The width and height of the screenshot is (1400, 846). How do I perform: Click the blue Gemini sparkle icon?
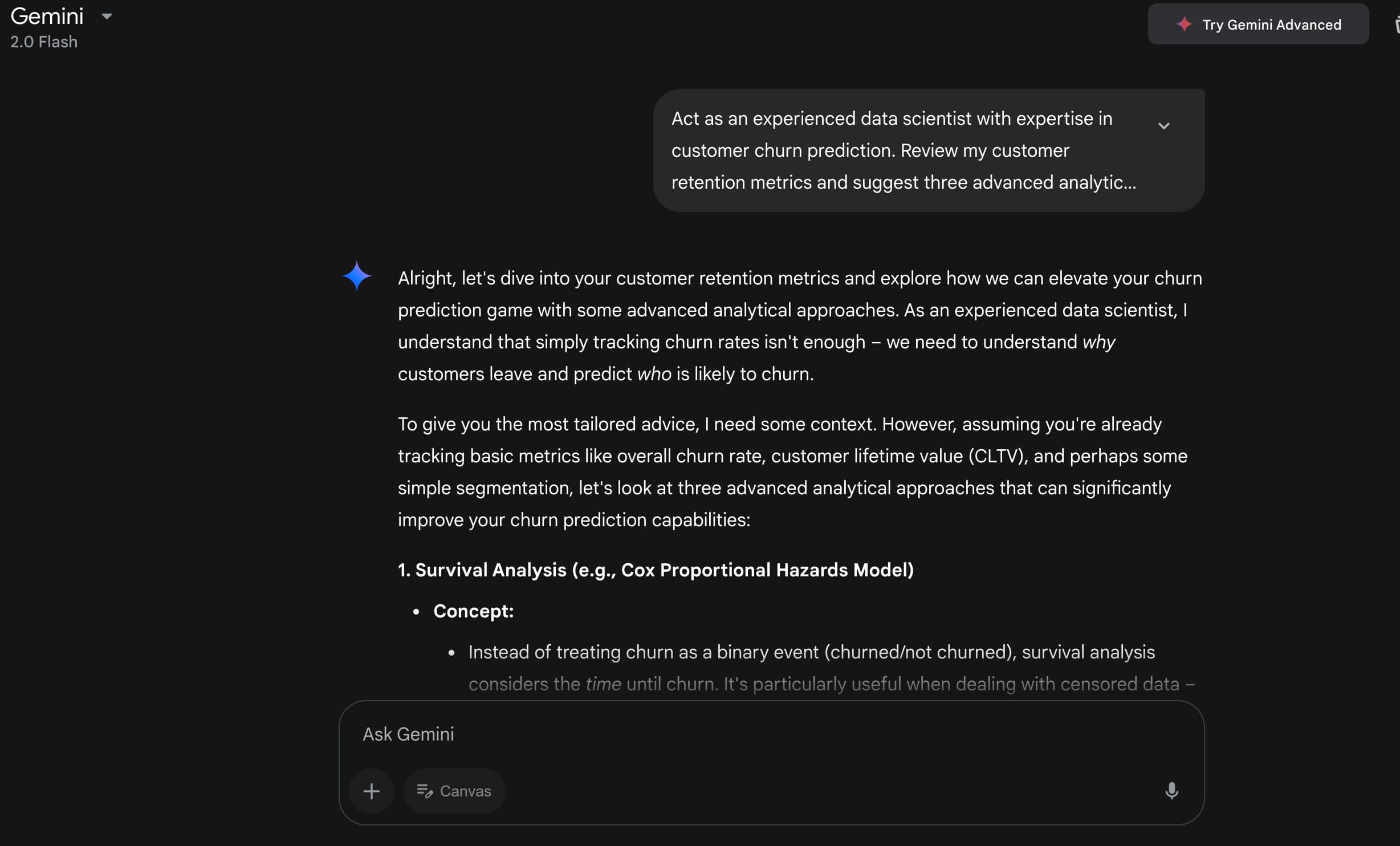click(x=357, y=276)
